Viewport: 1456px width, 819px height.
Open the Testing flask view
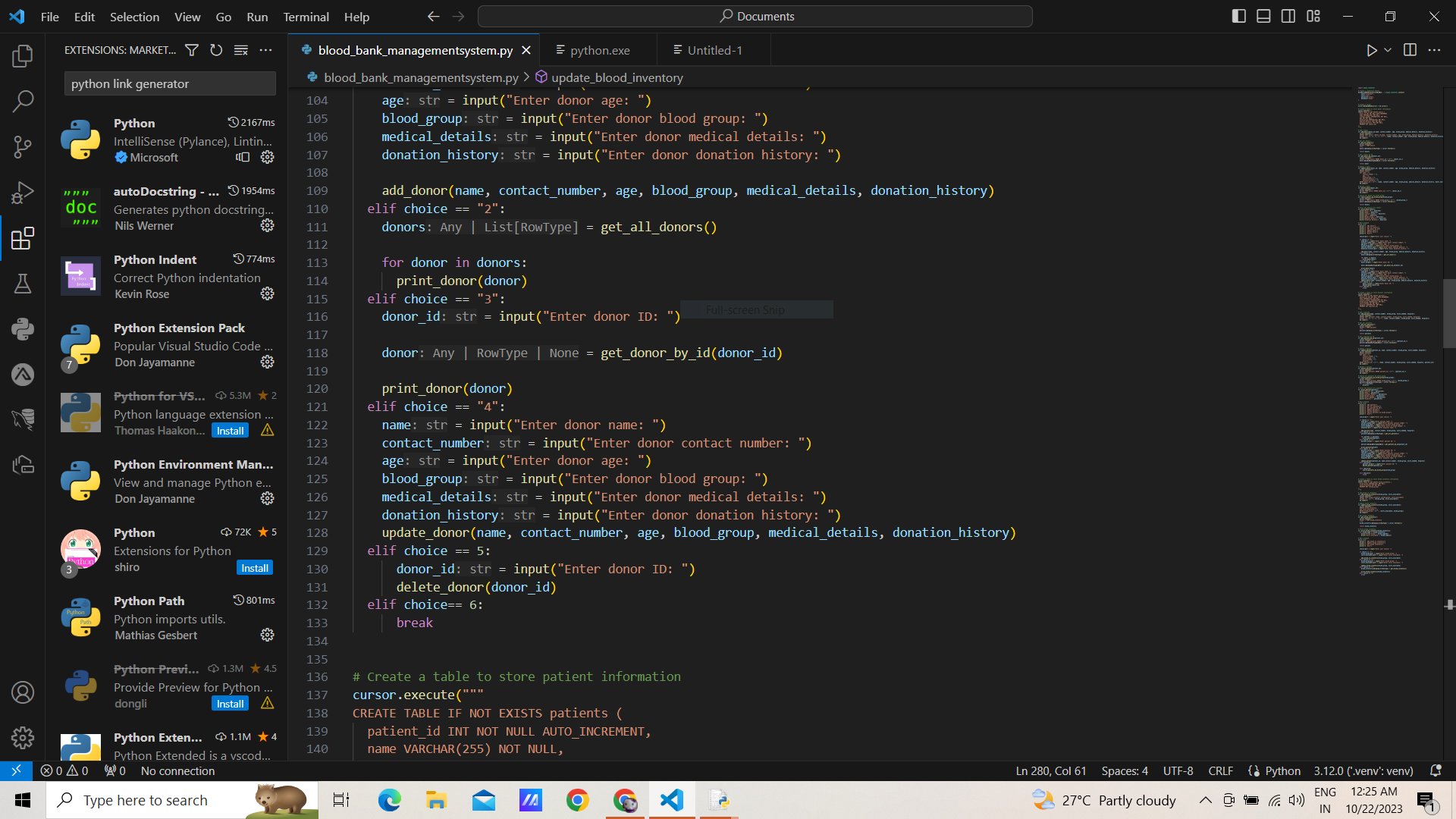click(x=23, y=284)
